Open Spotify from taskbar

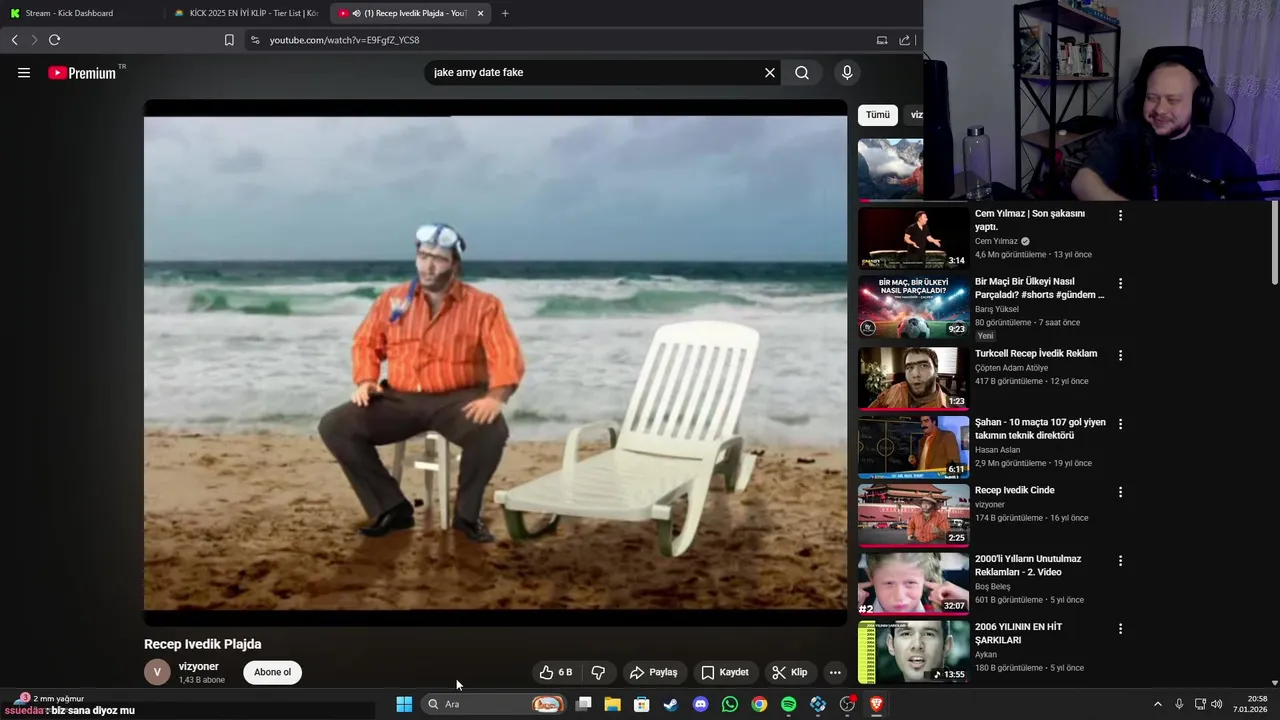(x=788, y=704)
